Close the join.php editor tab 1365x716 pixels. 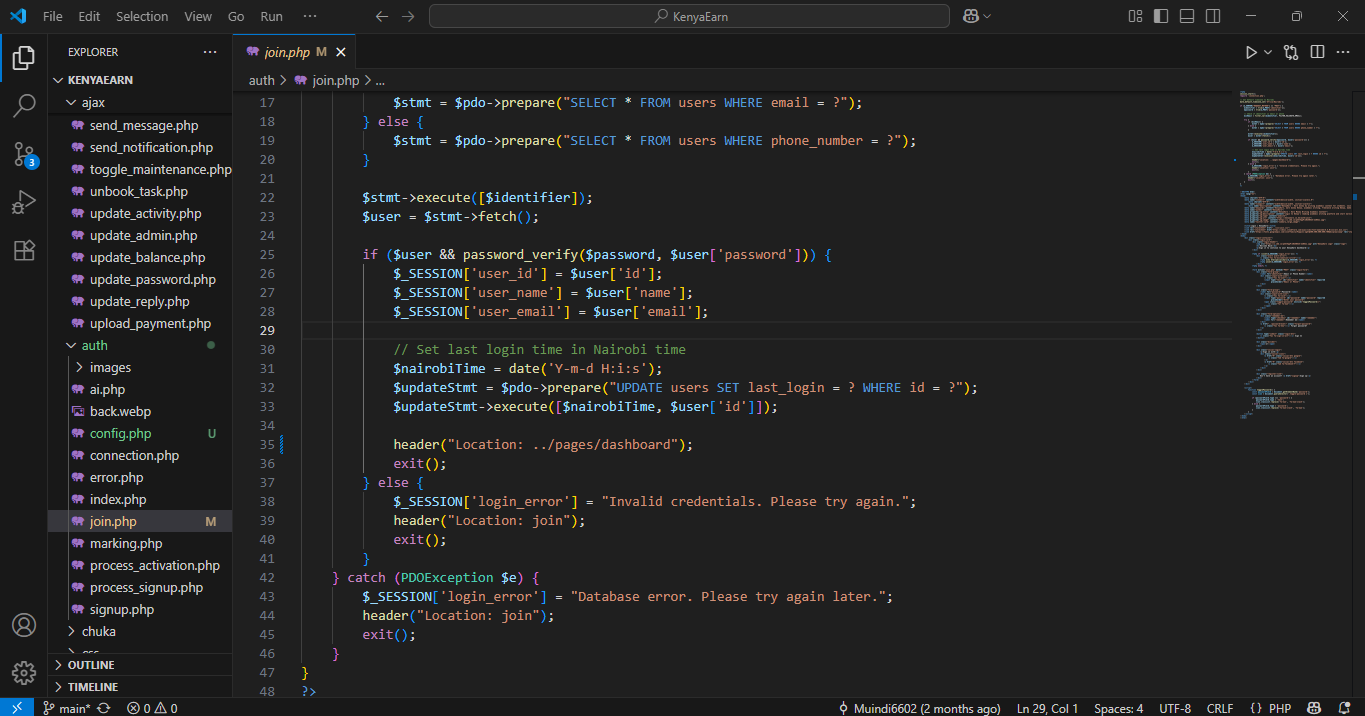pos(341,52)
